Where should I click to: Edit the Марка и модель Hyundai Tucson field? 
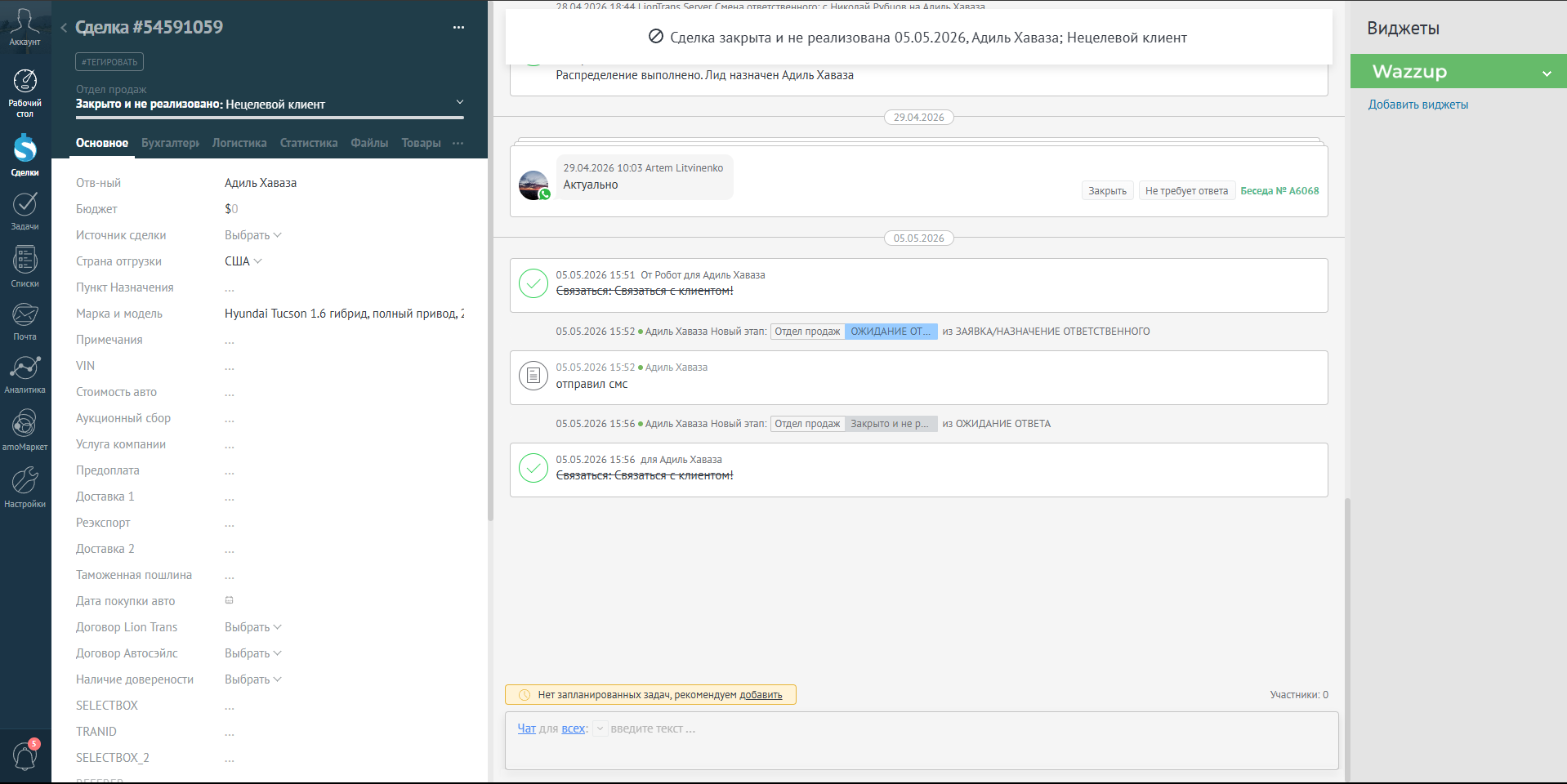pyautogui.click(x=344, y=314)
